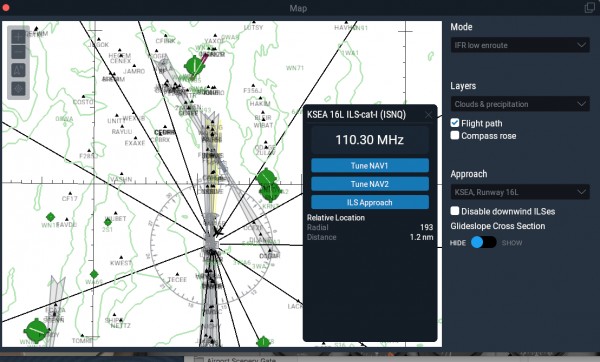Click the aircraft icon on the map
Image resolution: width=600 pixels, height=362 pixels.
[x=218, y=232]
